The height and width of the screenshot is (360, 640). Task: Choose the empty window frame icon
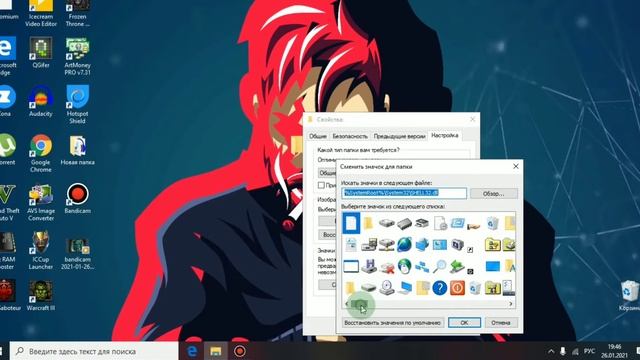[x=351, y=267]
